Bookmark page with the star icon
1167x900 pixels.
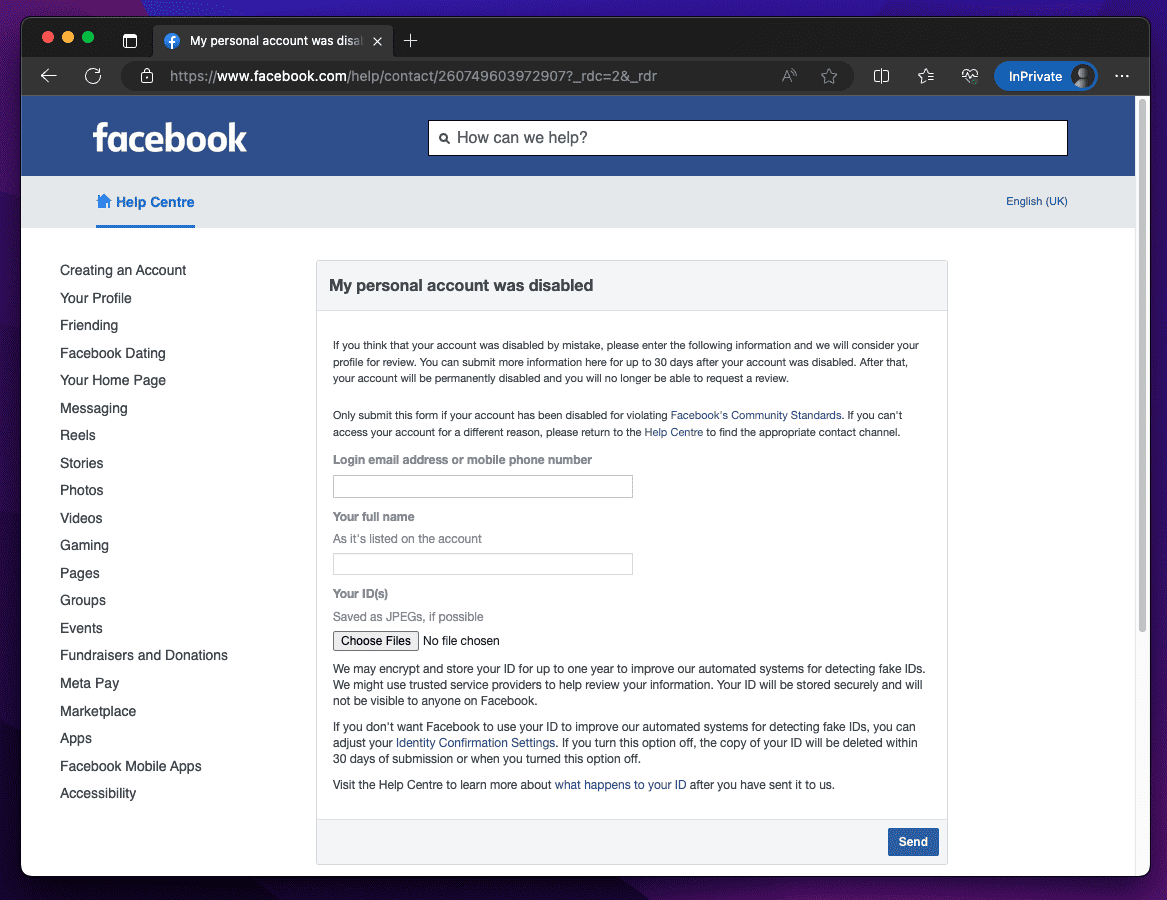point(829,76)
